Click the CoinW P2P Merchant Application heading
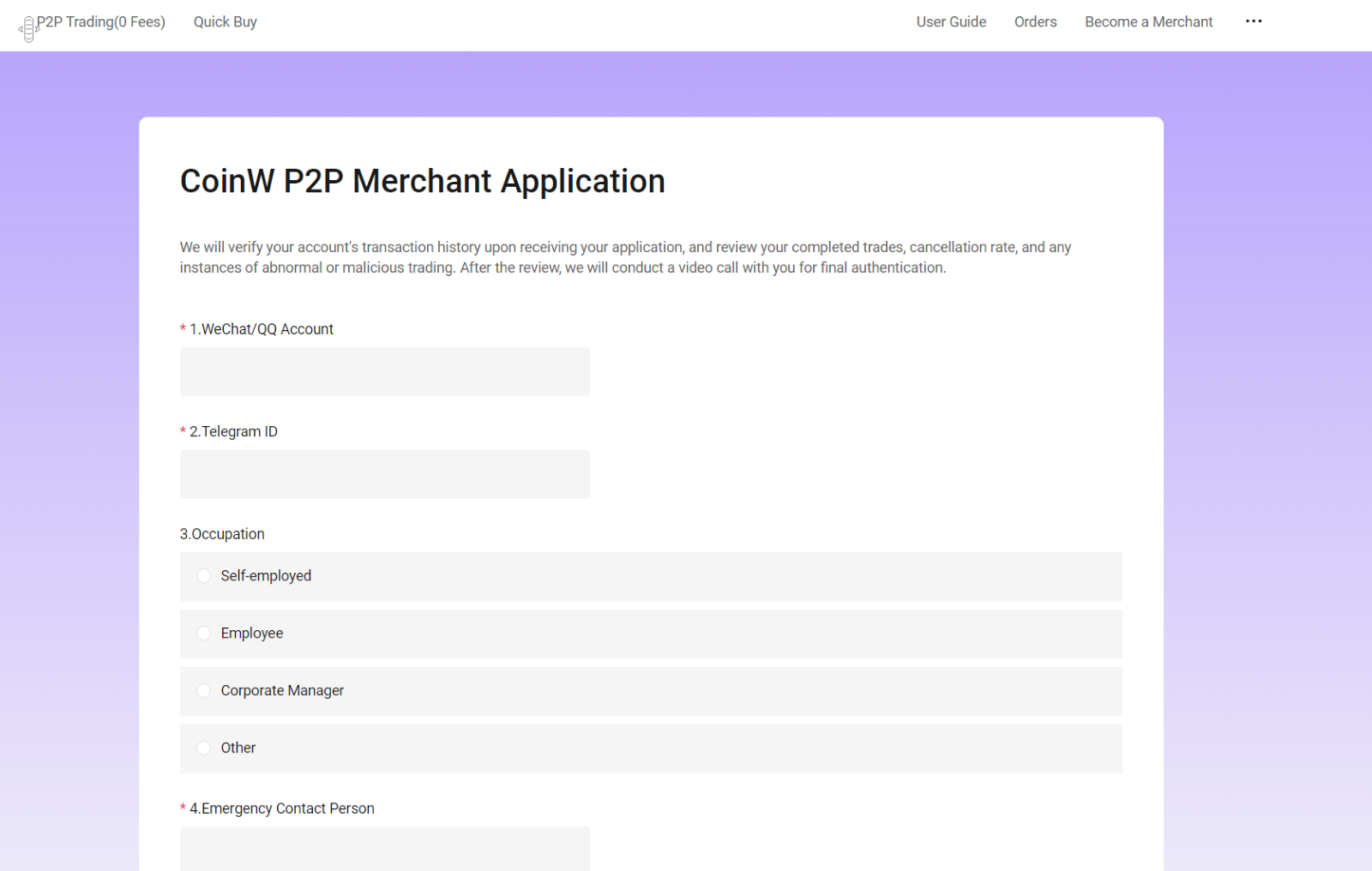The image size is (1372, 871). pyautogui.click(x=423, y=182)
